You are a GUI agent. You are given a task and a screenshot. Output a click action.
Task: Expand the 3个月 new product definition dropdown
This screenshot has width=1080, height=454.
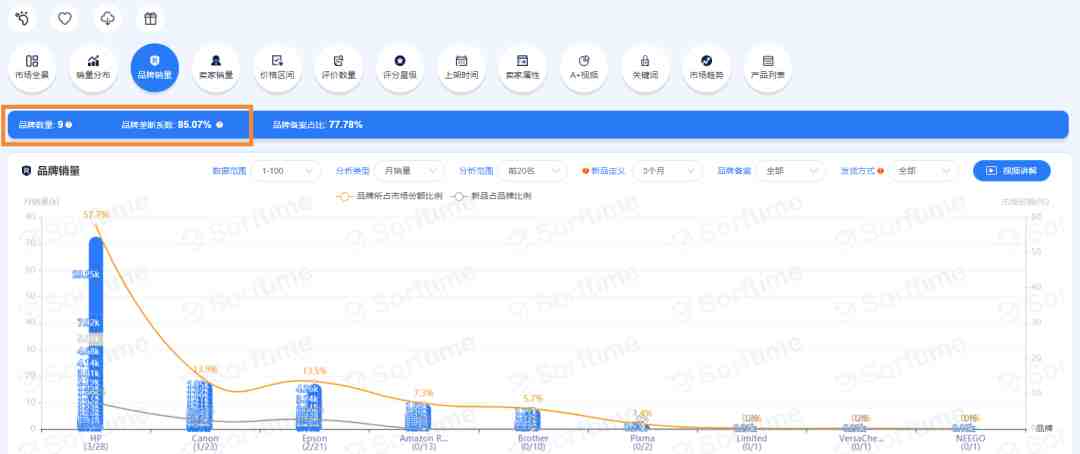pos(667,171)
